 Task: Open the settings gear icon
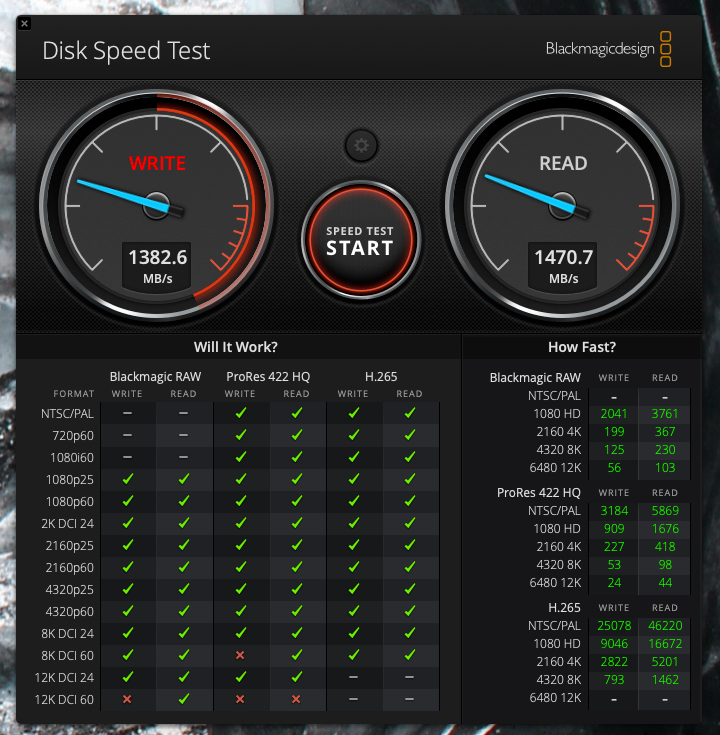[361, 145]
